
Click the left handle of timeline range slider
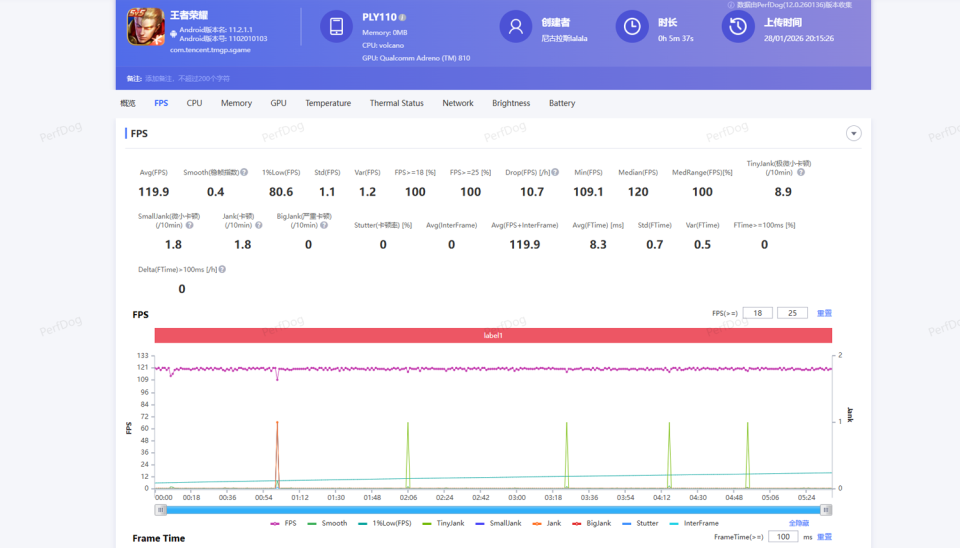tap(160, 510)
